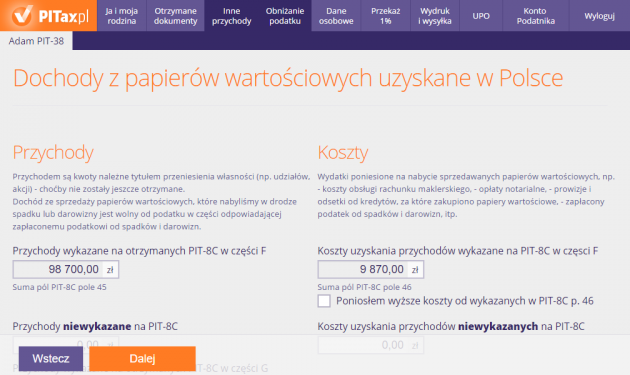The width and height of the screenshot is (630, 375).
Task: Open 'Konto Podatnika'
Action: coord(536,16)
